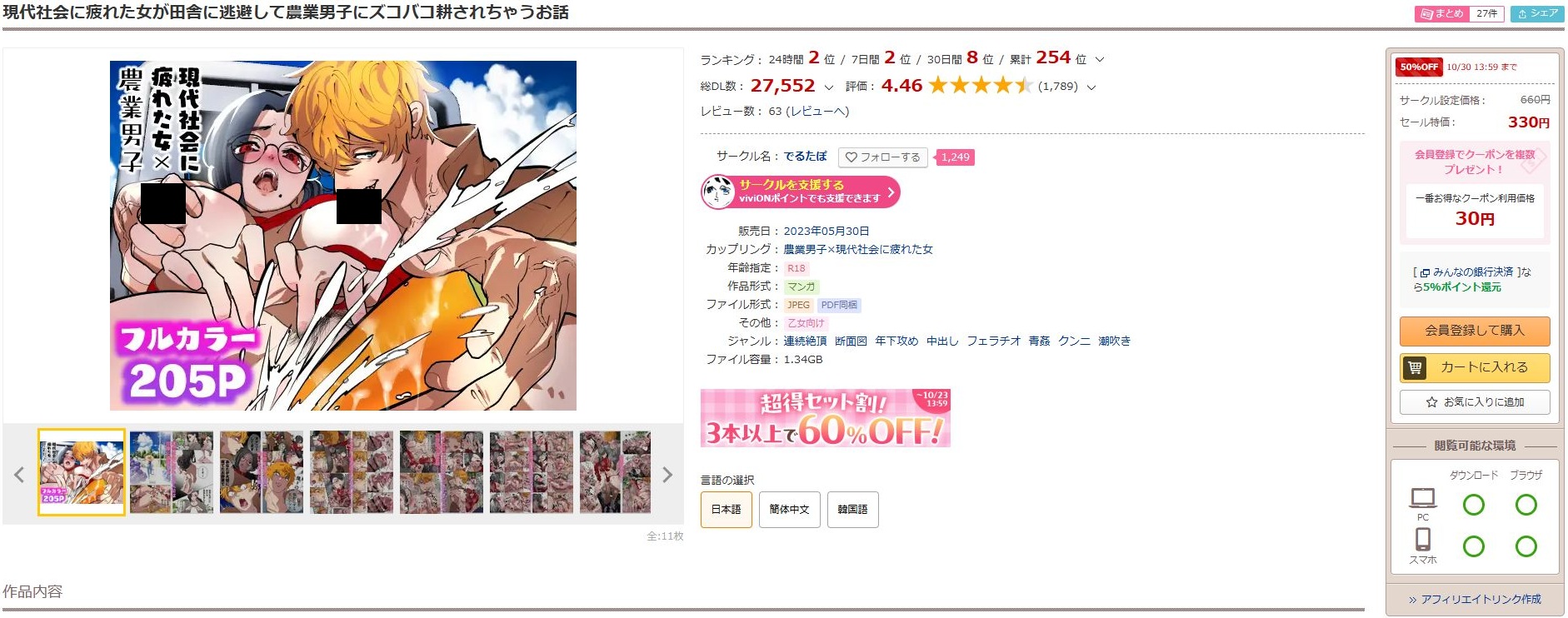Select 韓国語 language option
Viewport: 1568px width, 618px height.
pos(852,510)
